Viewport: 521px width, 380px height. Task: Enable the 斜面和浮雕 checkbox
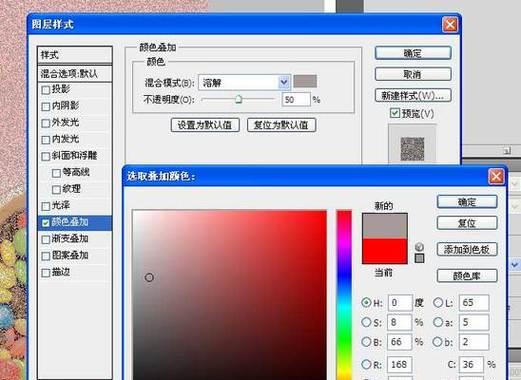(46, 156)
